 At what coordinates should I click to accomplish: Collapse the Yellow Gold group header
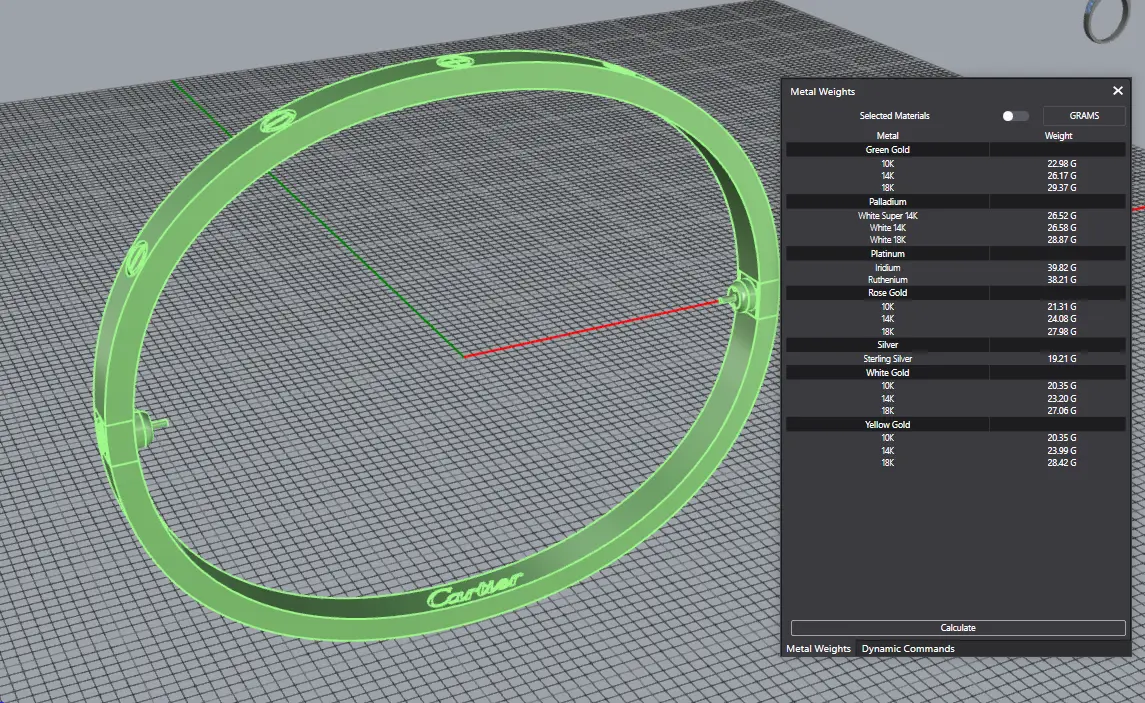(x=887, y=425)
